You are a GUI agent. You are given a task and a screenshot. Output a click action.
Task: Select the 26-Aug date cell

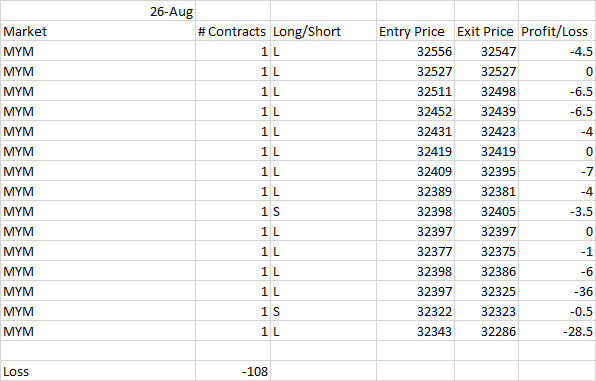coord(98,11)
